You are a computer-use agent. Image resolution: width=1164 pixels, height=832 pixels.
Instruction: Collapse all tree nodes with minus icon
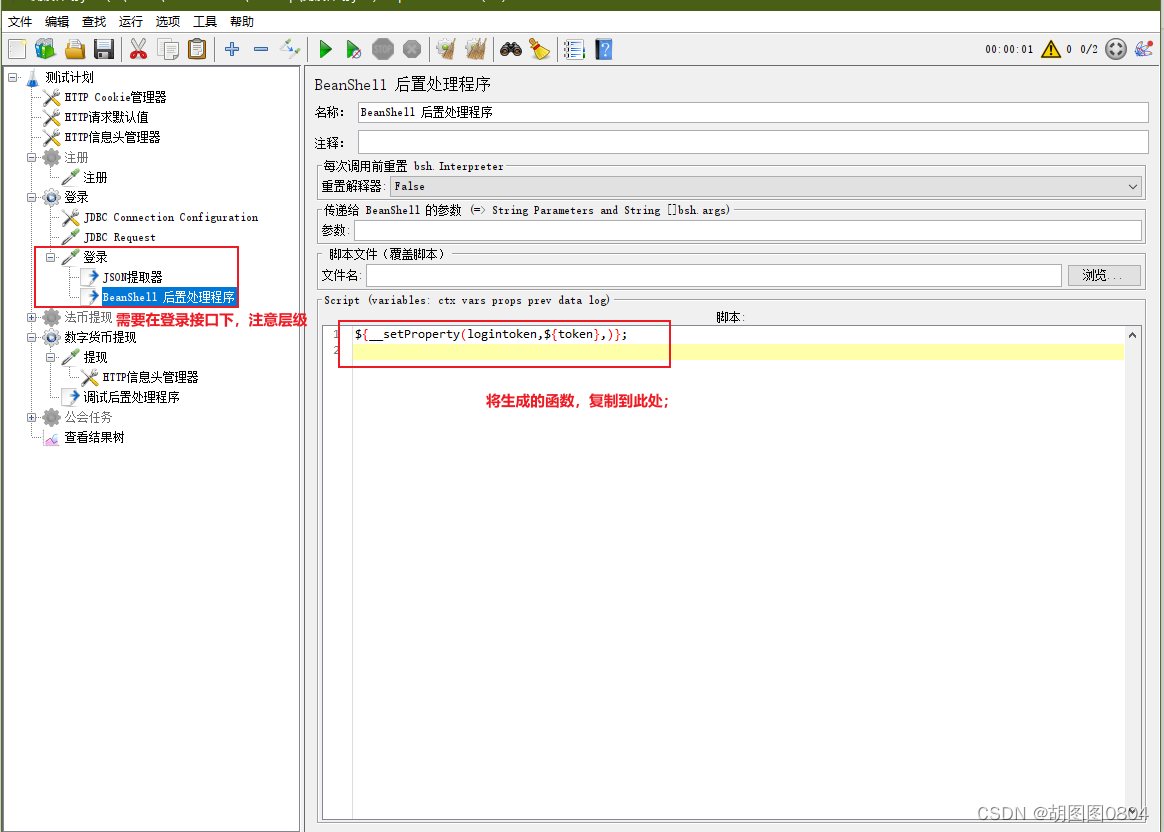click(261, 47)
